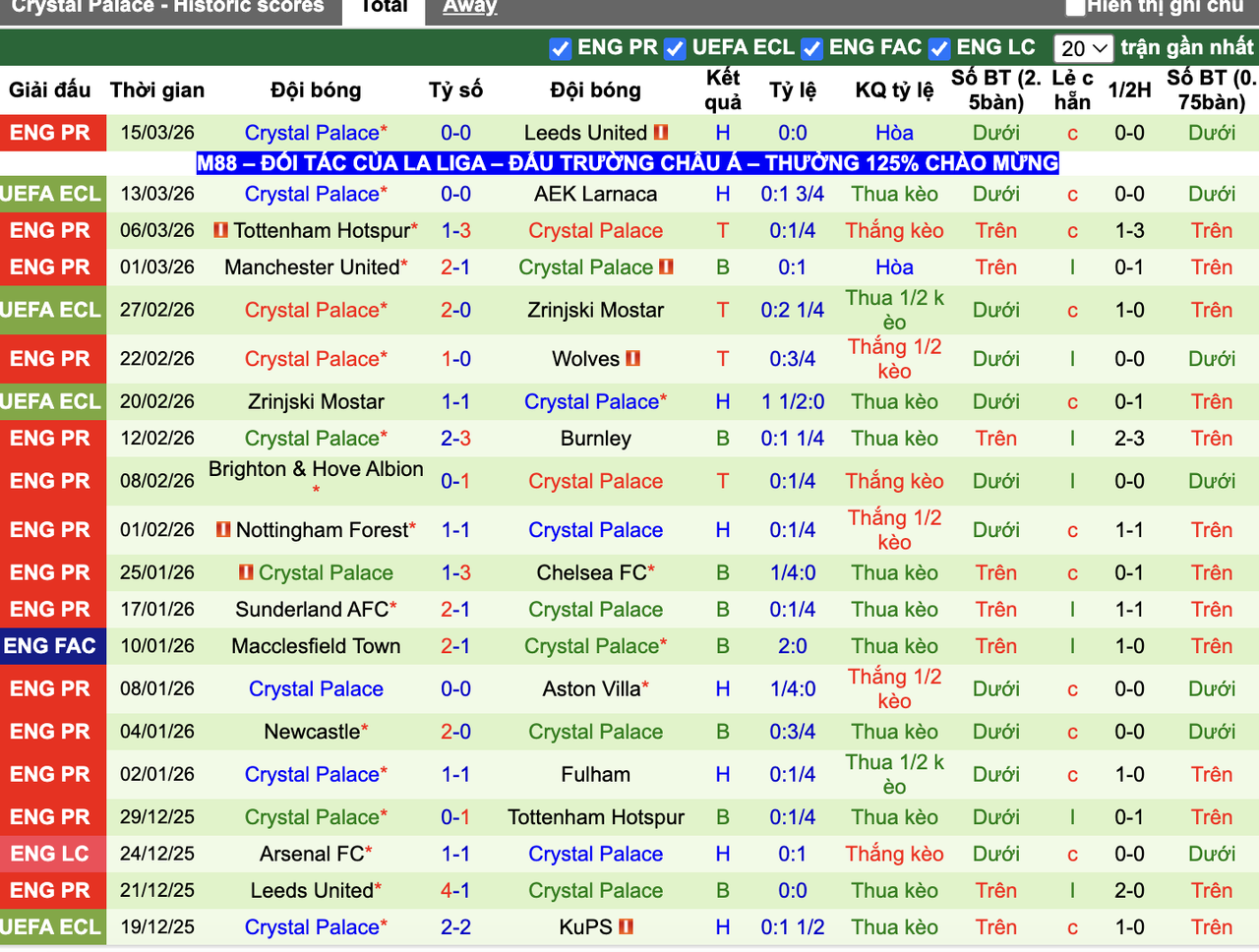Viewport: 1259px width, 952px height.
Task: Disable the ENG LC filter checkbox
Action: (939, 48)
